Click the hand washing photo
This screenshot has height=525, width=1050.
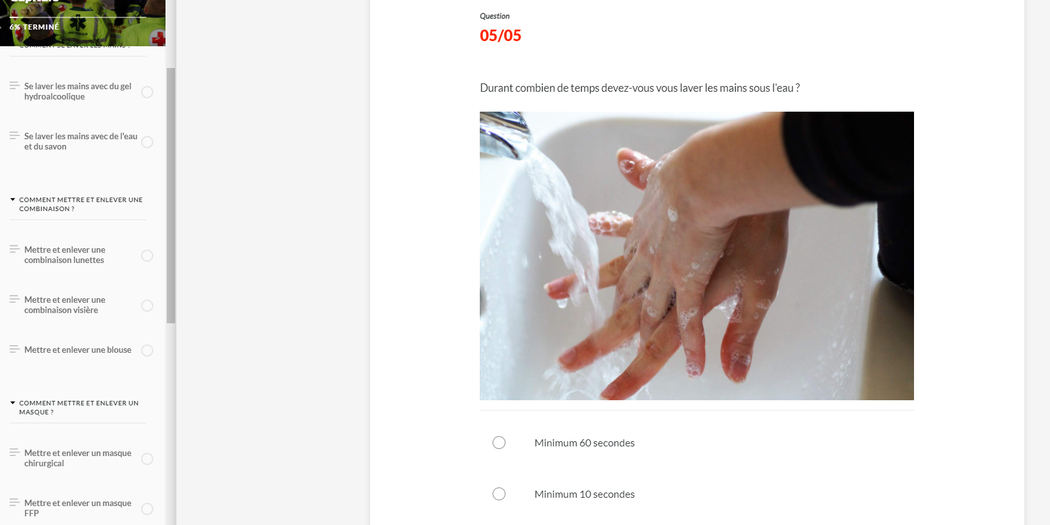[x=696, y=256]
